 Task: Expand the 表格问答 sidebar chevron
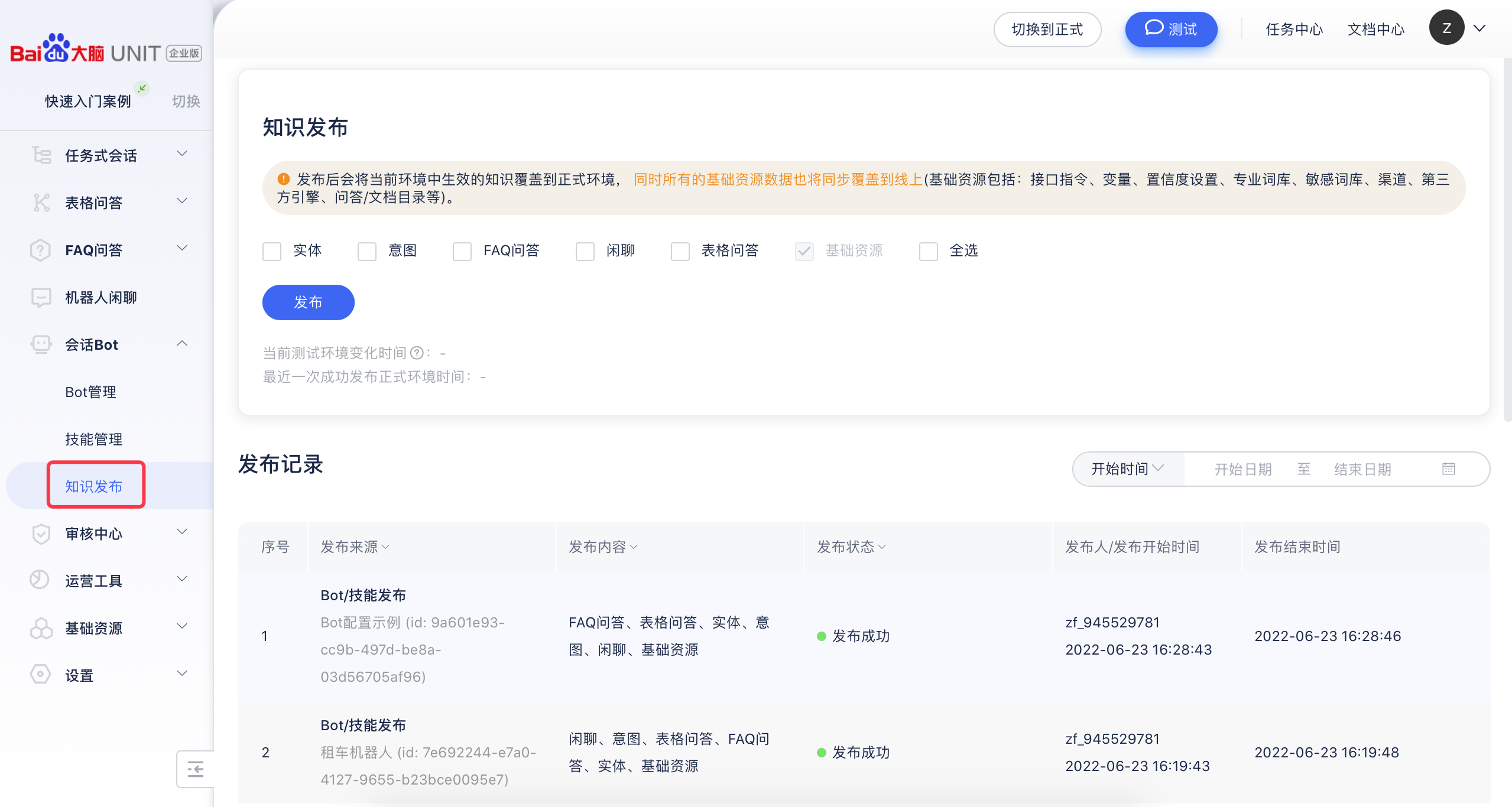pyautogui.click(x=182, y=201)
